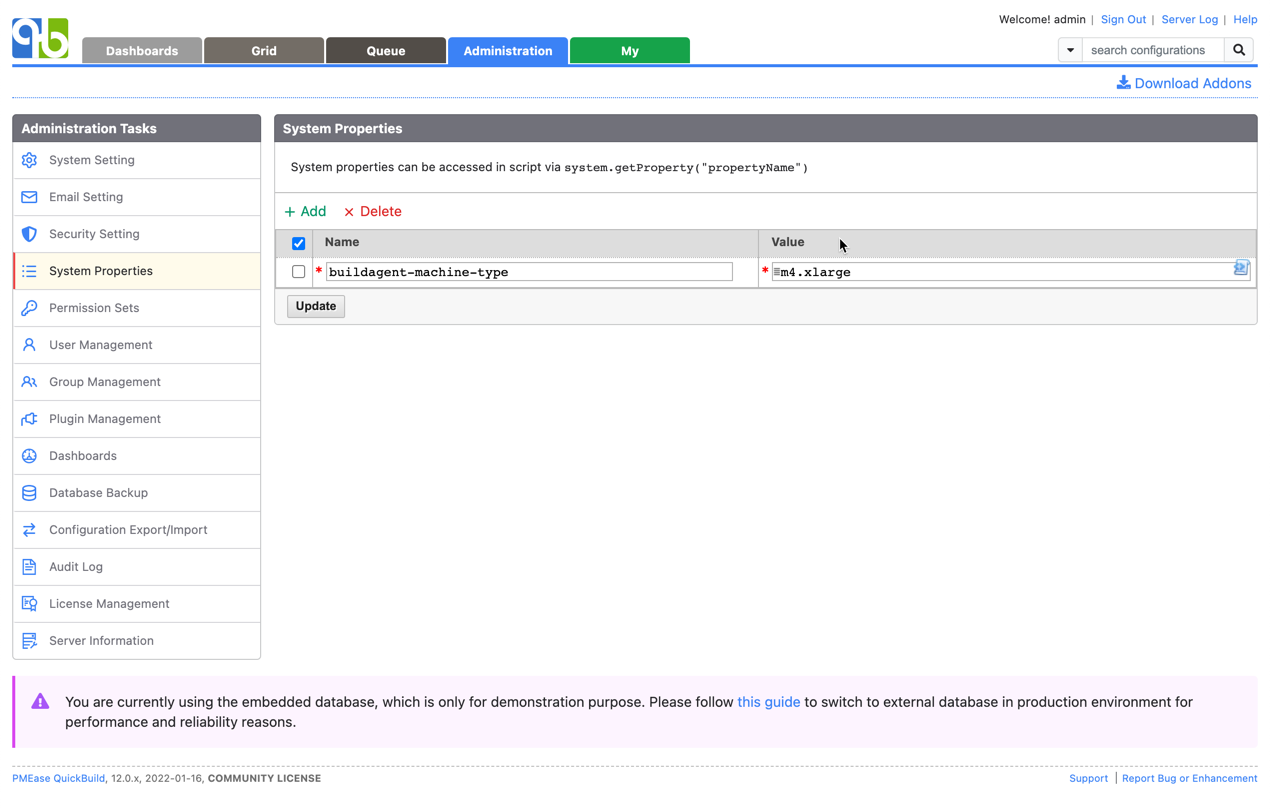Click the Add property button
Image resolution: width=1270 pixels, height=809 pixels.
tap(305, 211)
